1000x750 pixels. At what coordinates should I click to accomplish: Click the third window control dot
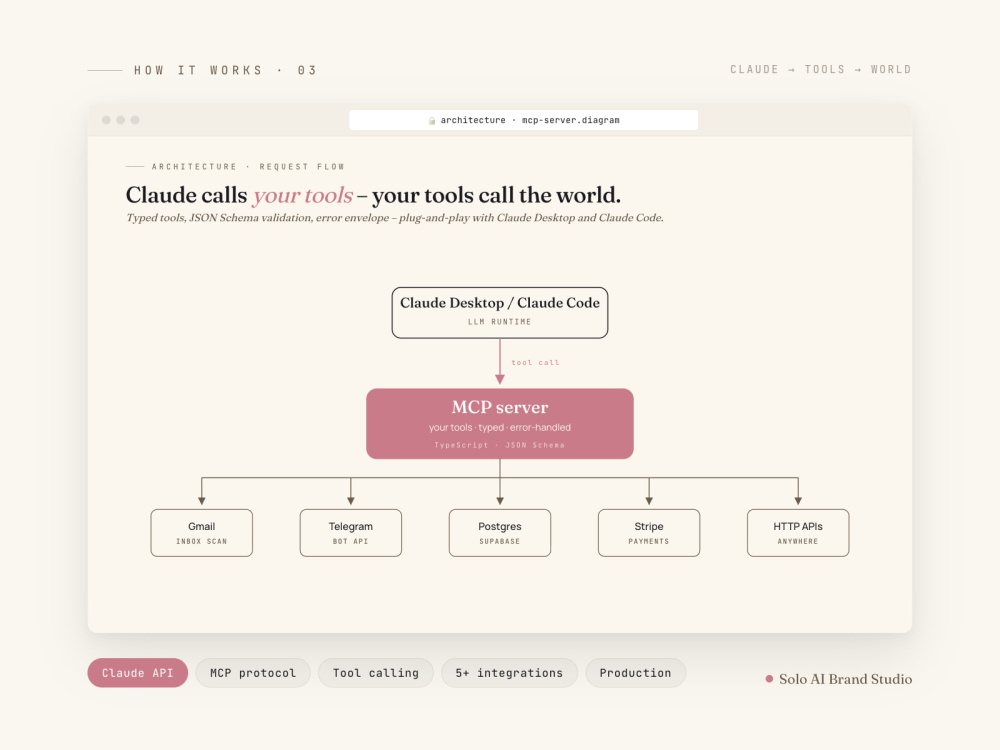click(x=135, y=120)
